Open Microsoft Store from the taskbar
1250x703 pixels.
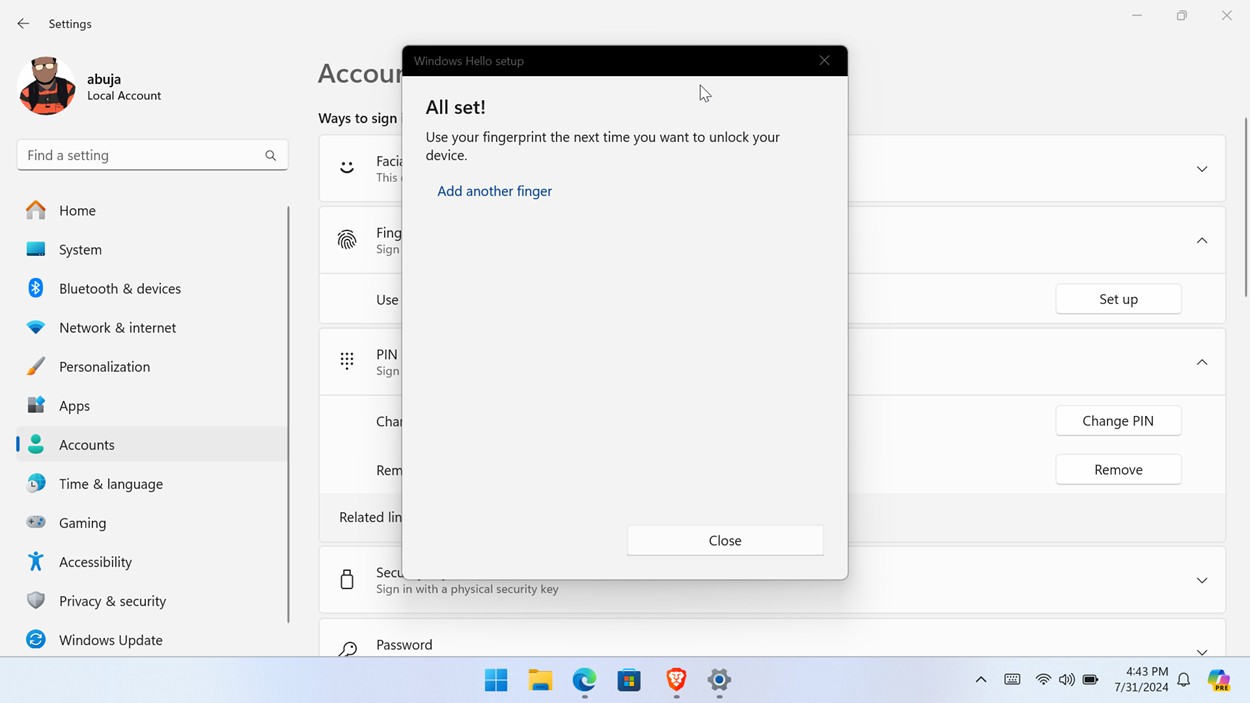pyautogui.click(x=629, y=681)
